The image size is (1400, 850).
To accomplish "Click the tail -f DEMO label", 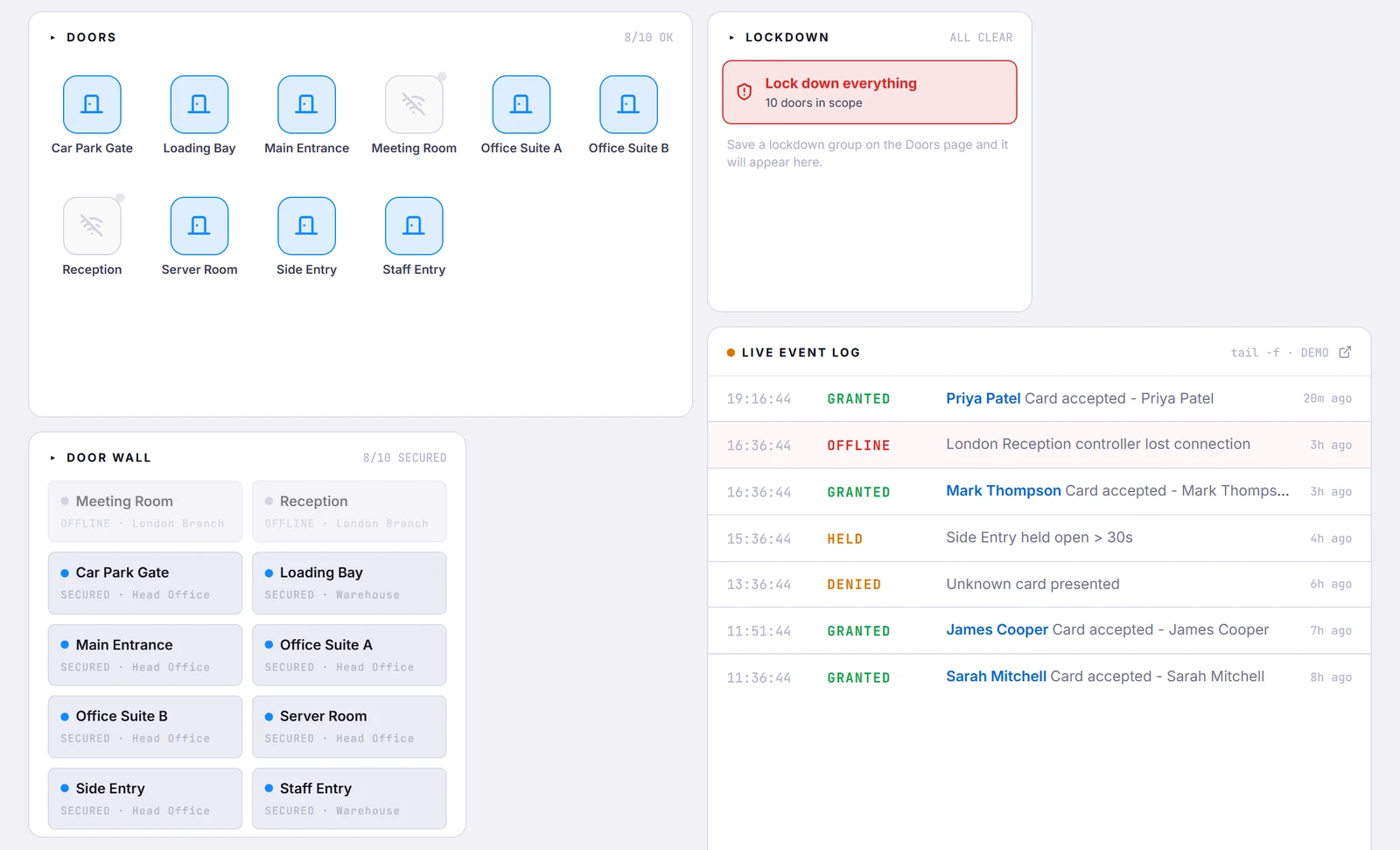I will coord(1279,353).
